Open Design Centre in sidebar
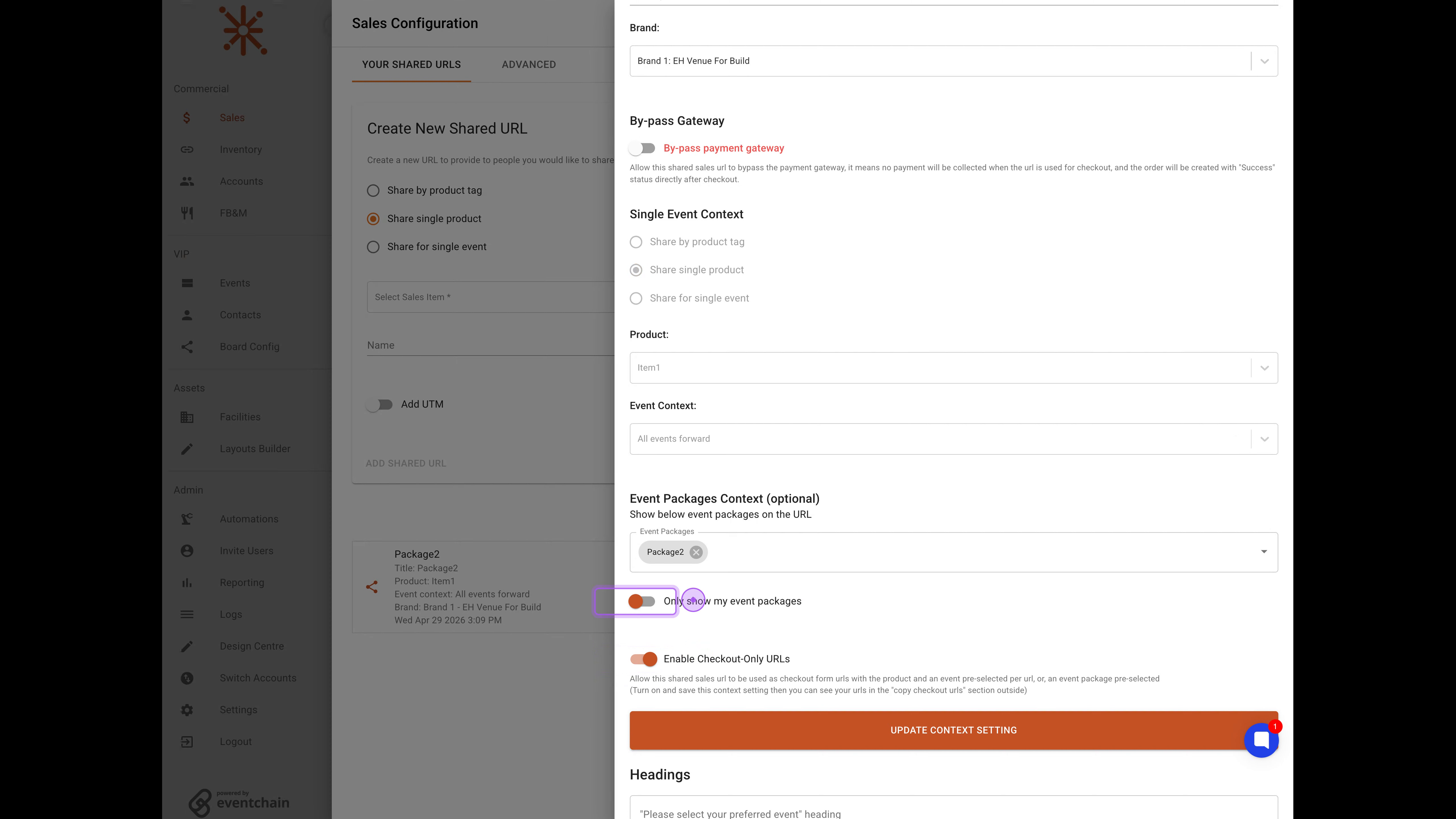This screenshot has height=819, width=1456. [x=251, y=646]
